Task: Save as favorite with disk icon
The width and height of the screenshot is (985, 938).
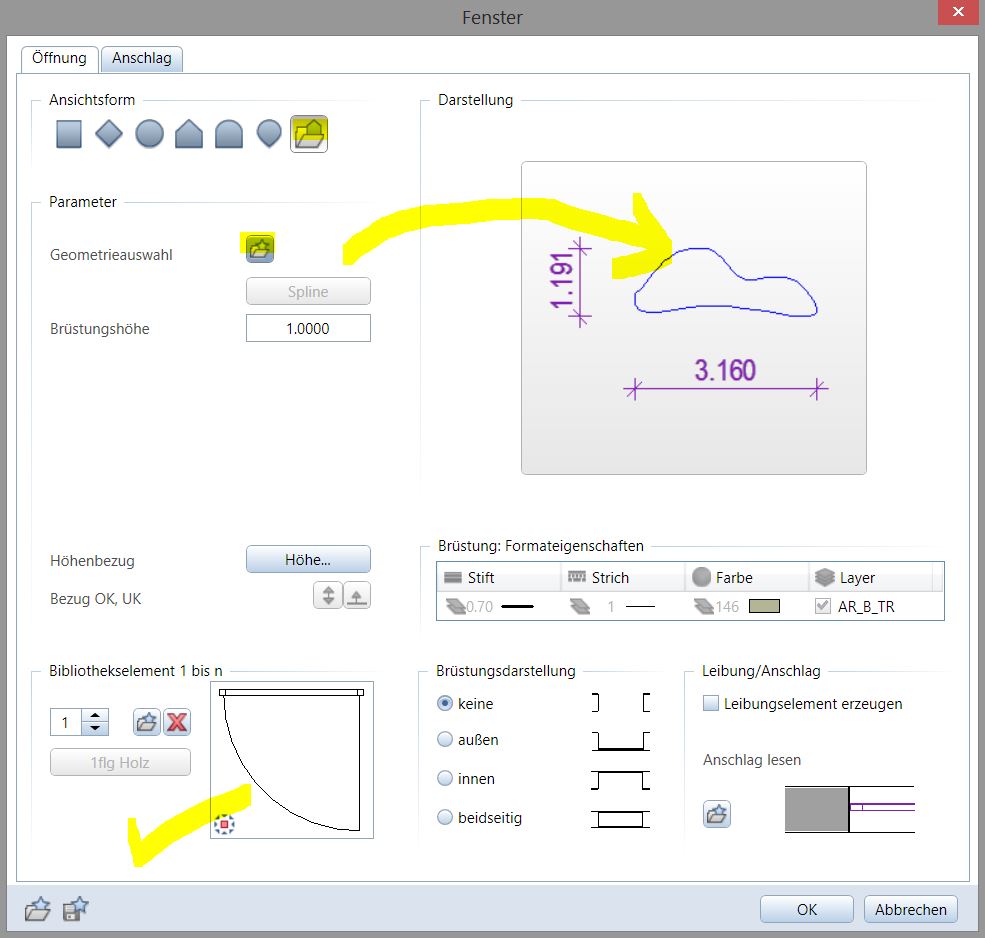Action: [75, 909]
